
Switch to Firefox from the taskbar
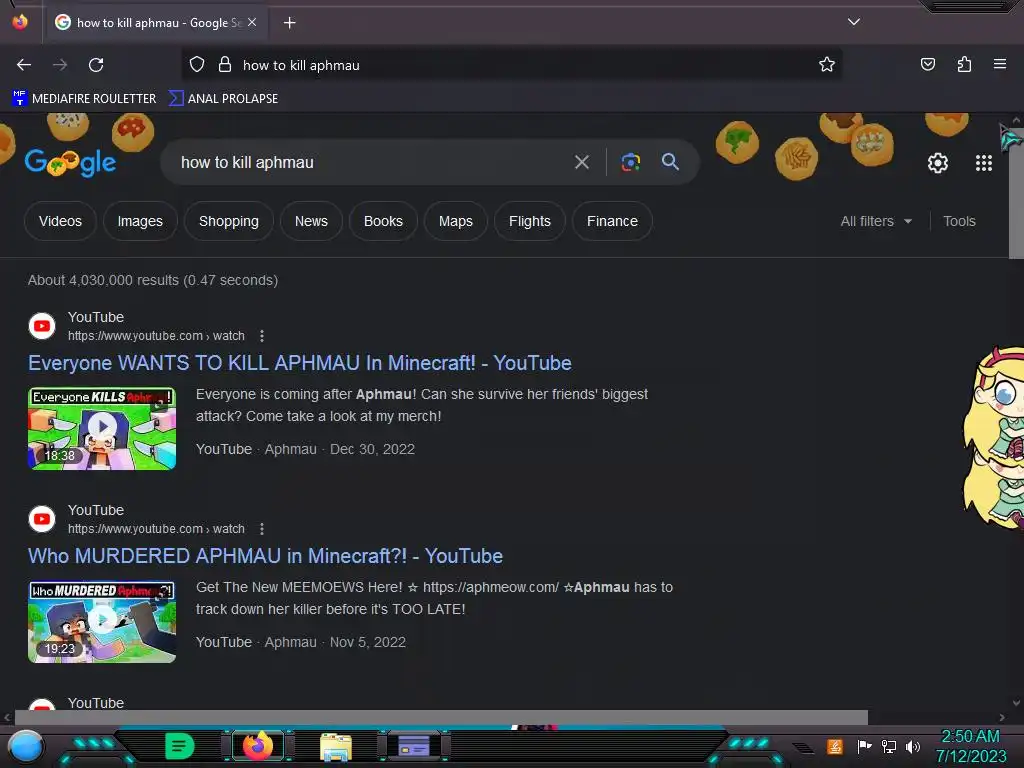257,746
